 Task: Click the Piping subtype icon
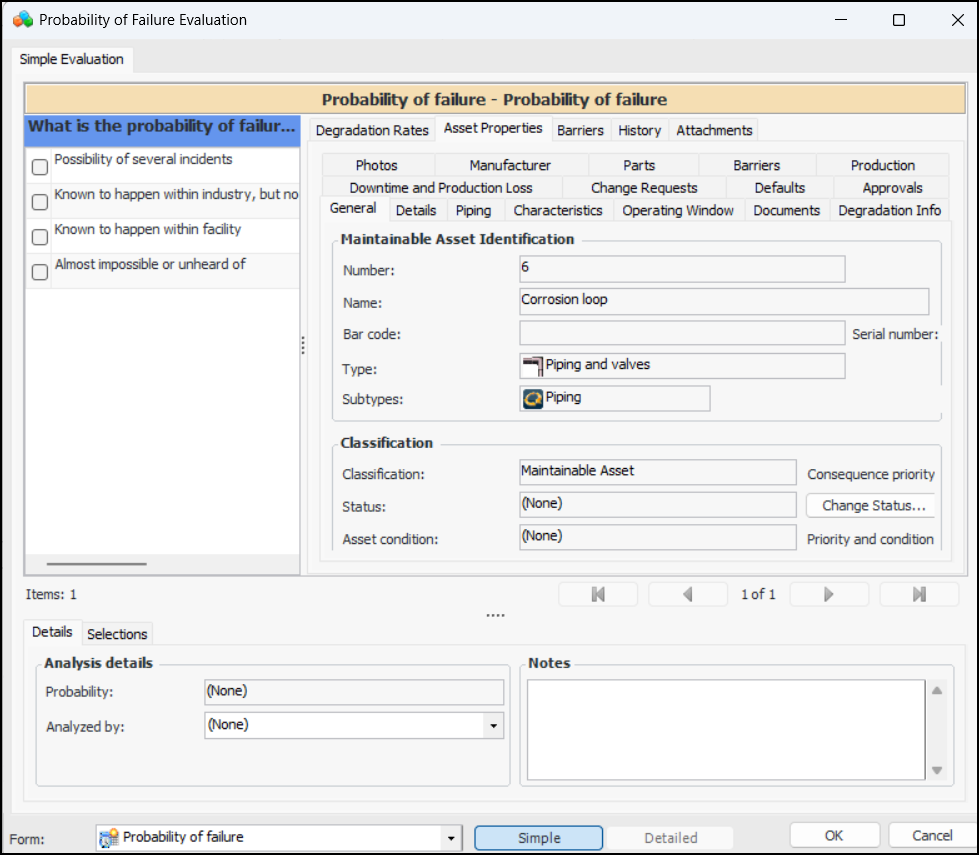coord(533,399)
